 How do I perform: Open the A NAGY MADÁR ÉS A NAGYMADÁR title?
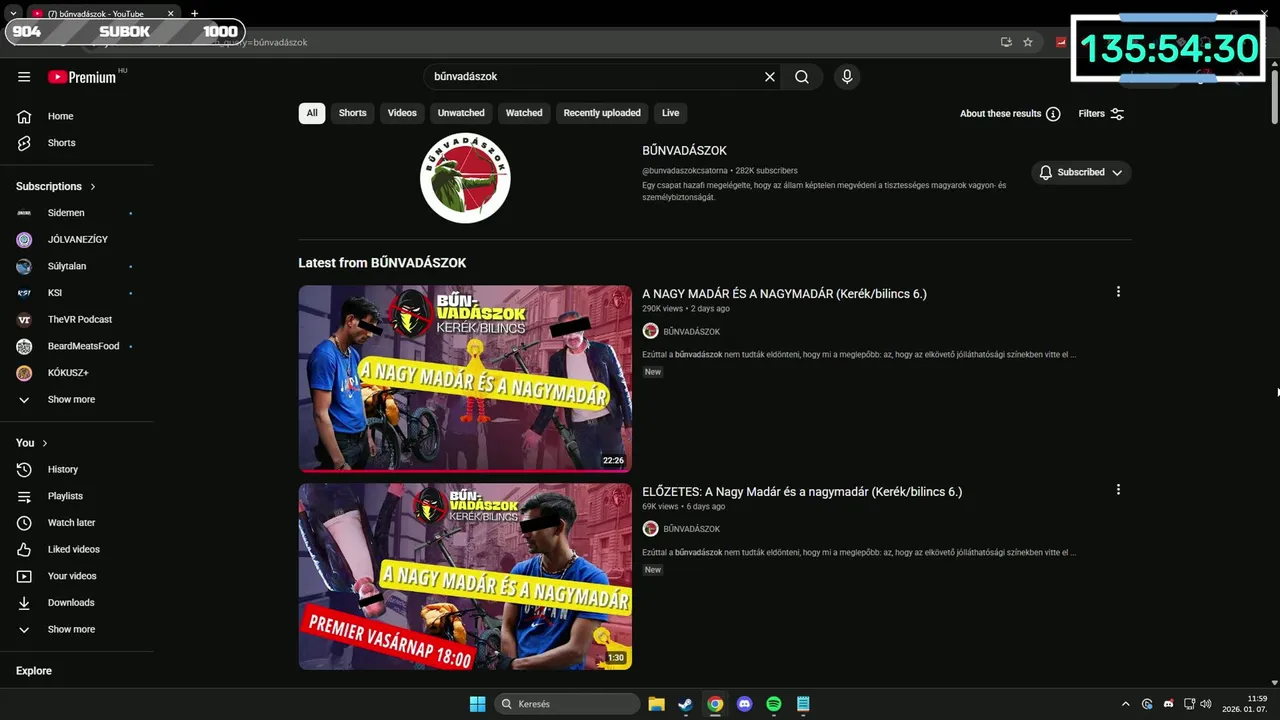(x=784, y=294)
